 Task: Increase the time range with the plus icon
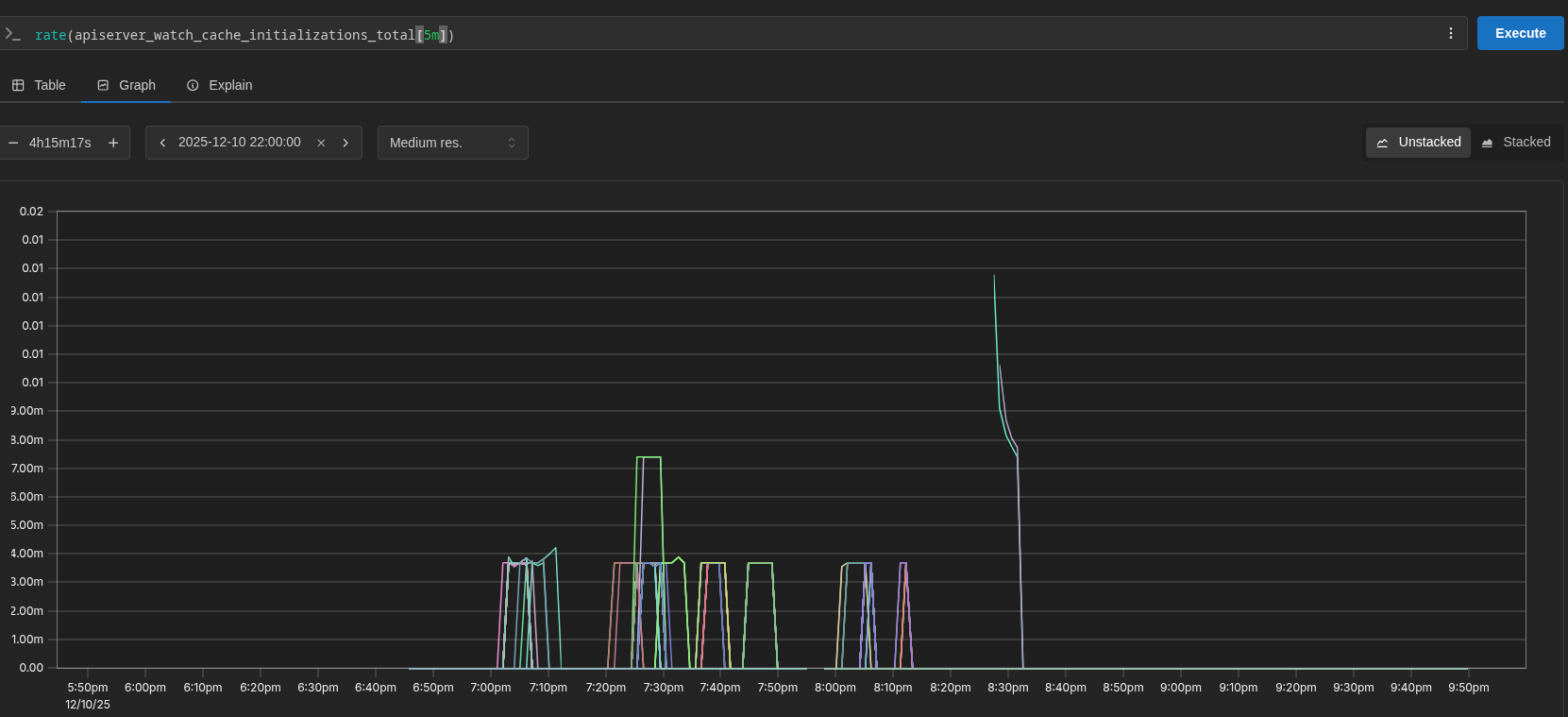(113, 143)
